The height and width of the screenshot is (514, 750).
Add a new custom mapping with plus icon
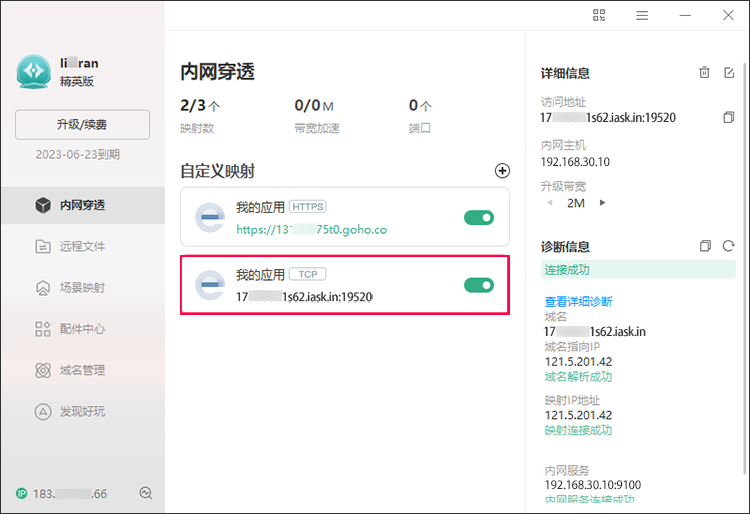pos(502,171)
